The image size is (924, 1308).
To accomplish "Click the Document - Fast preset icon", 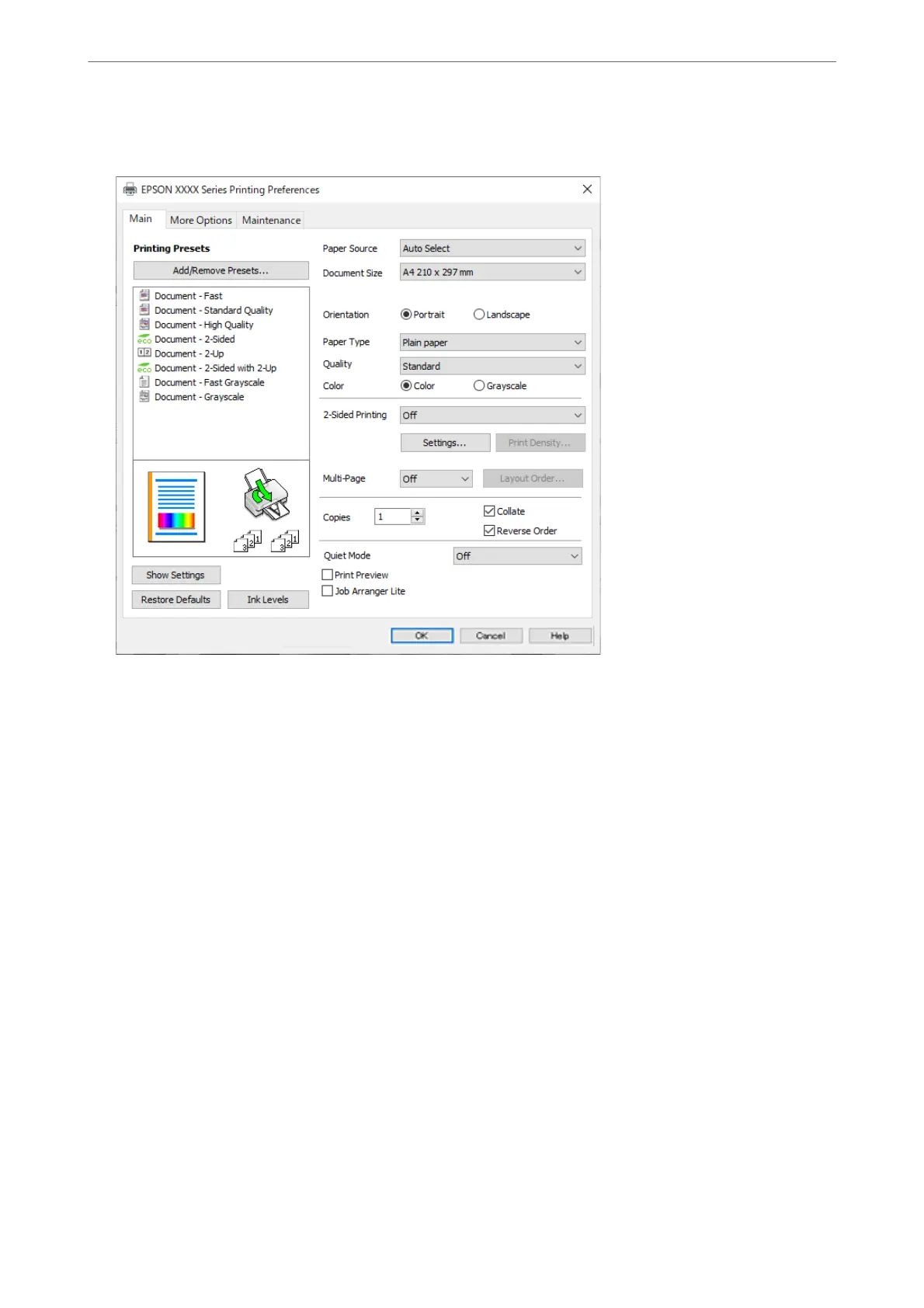I will (x=144, y=295).
